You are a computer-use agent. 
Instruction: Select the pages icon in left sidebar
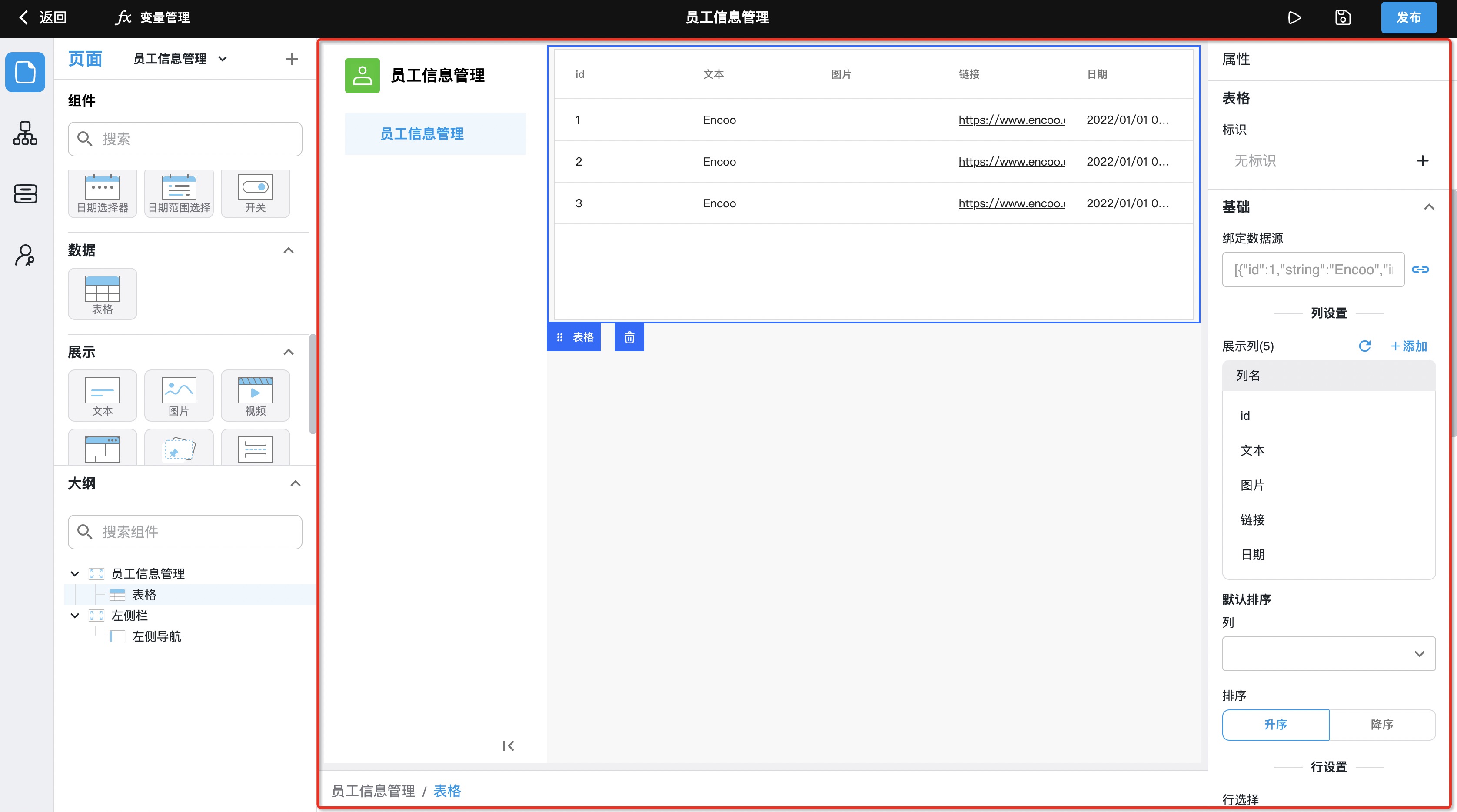(x=26, y=72)
